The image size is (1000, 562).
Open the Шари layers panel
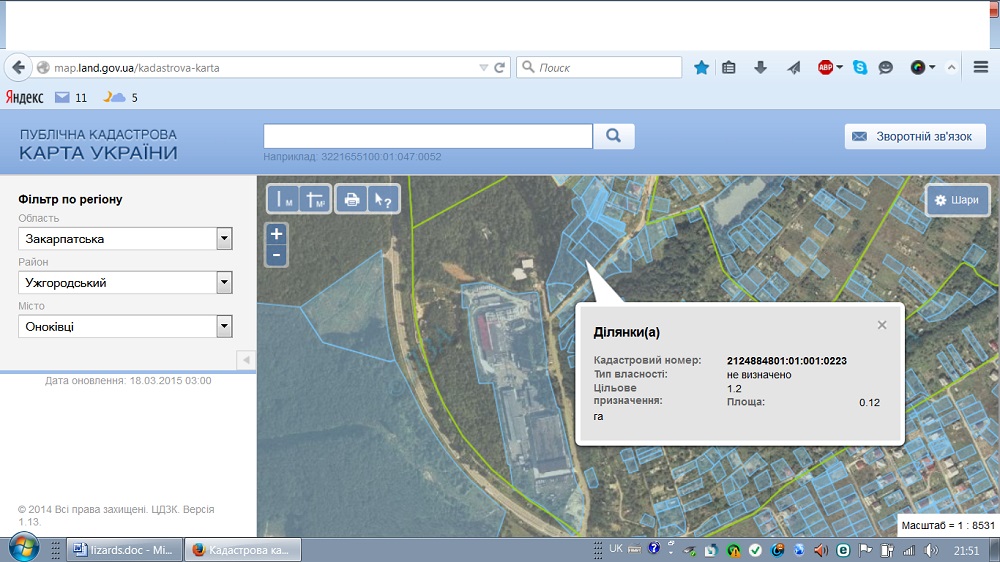[957, 200]
